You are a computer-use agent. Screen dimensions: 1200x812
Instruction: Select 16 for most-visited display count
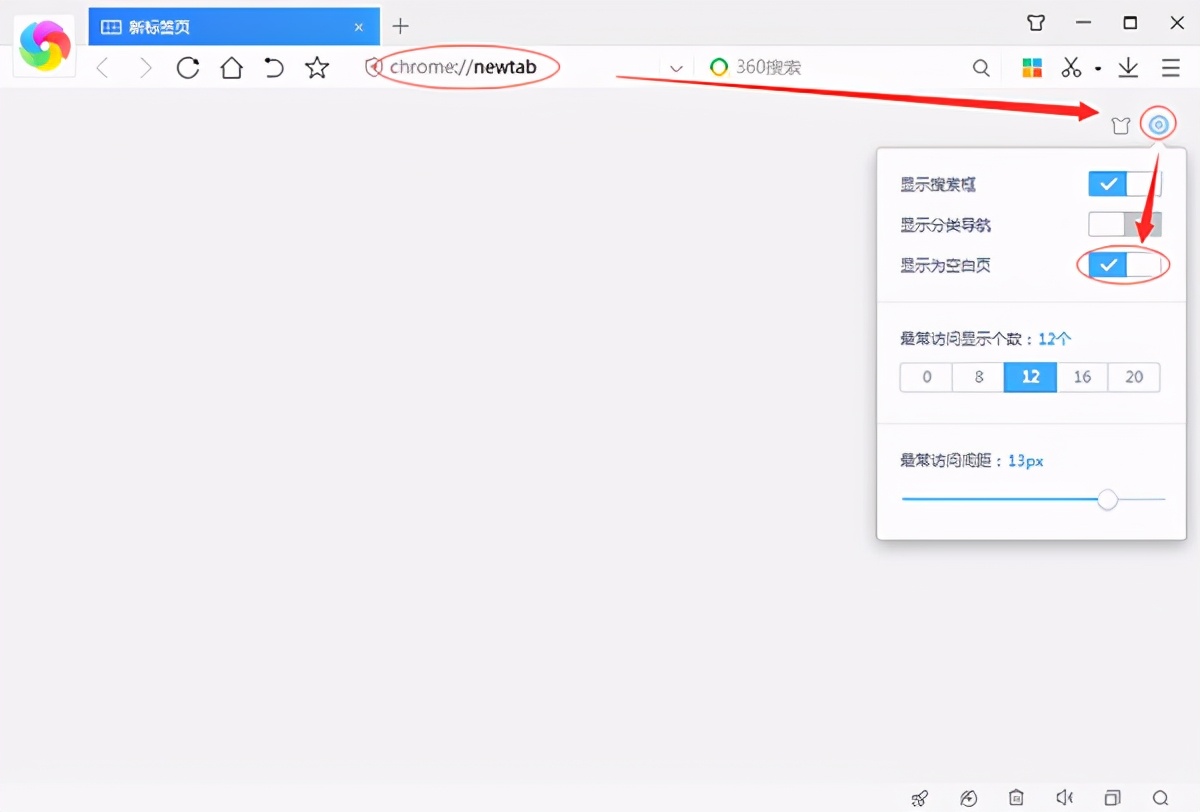click(1082, 377)
